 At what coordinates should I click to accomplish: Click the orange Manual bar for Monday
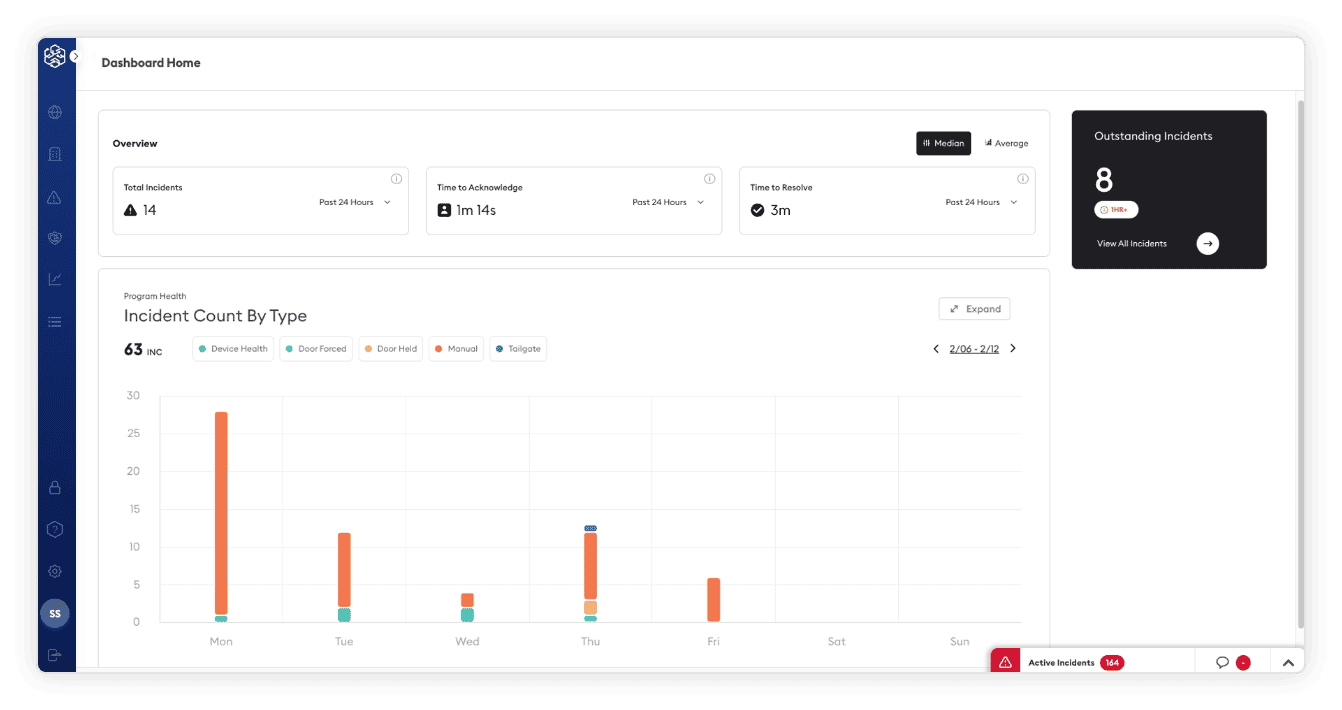(x=221, y=512)
